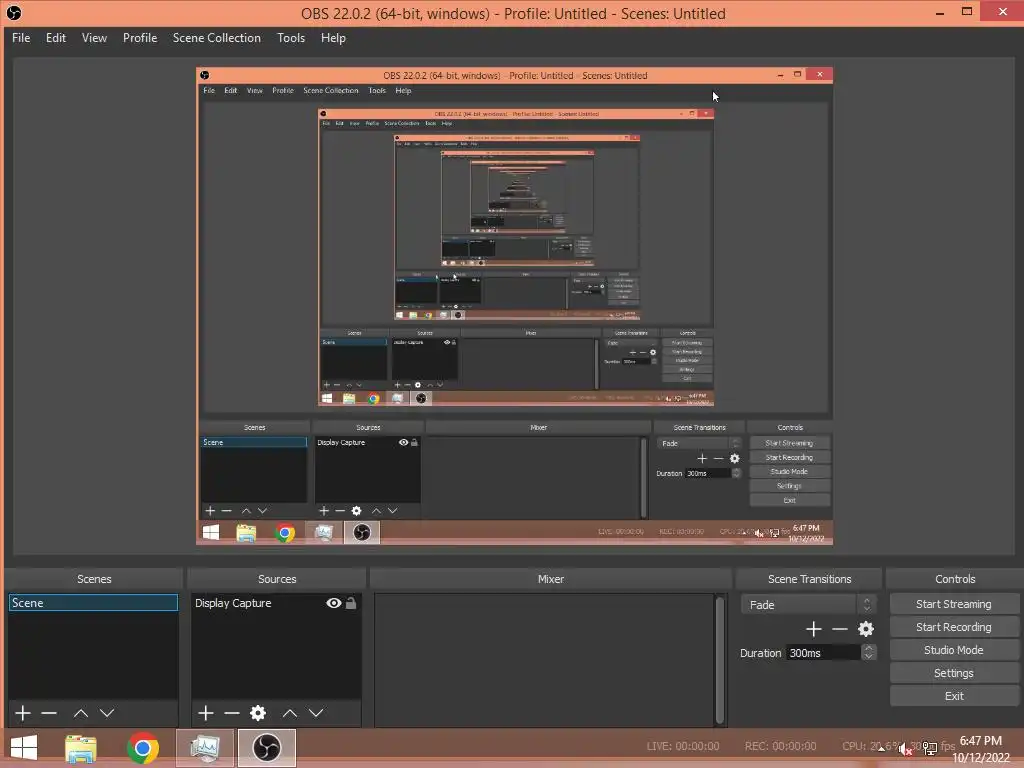Screen dimensions: 1024x768
Task: Click the Mixer panel header
Action: pyautogui.click(x=551, y=579)
